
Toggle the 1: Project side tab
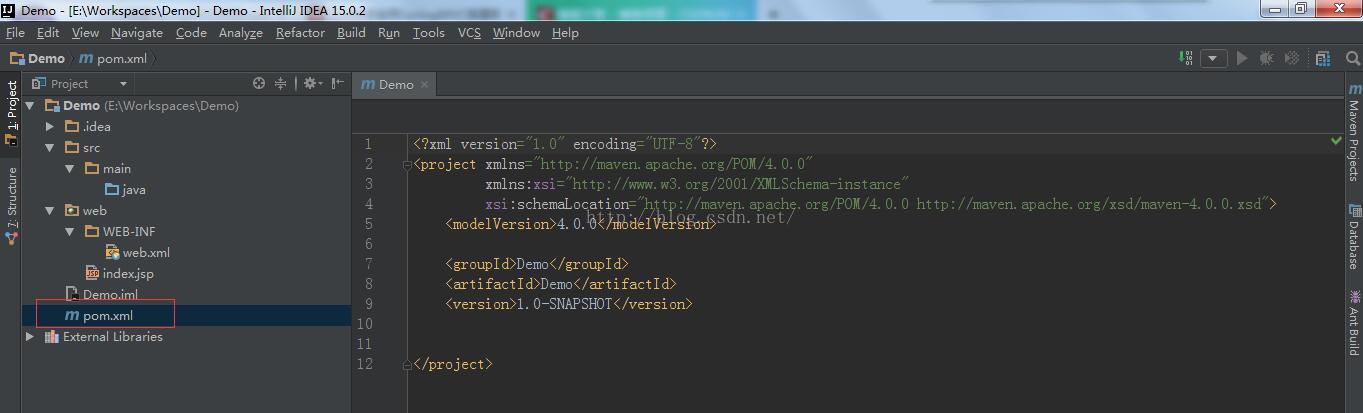[x=11, y=112]
